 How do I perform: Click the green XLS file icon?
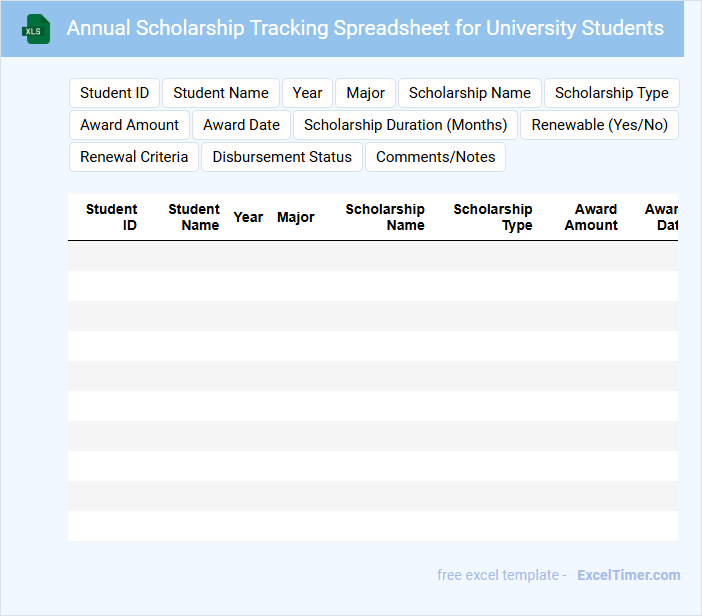37,30
